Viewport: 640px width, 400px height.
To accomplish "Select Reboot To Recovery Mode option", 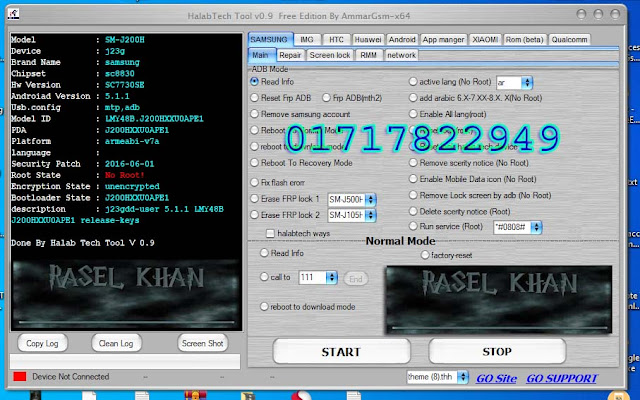I will (254, 163).
